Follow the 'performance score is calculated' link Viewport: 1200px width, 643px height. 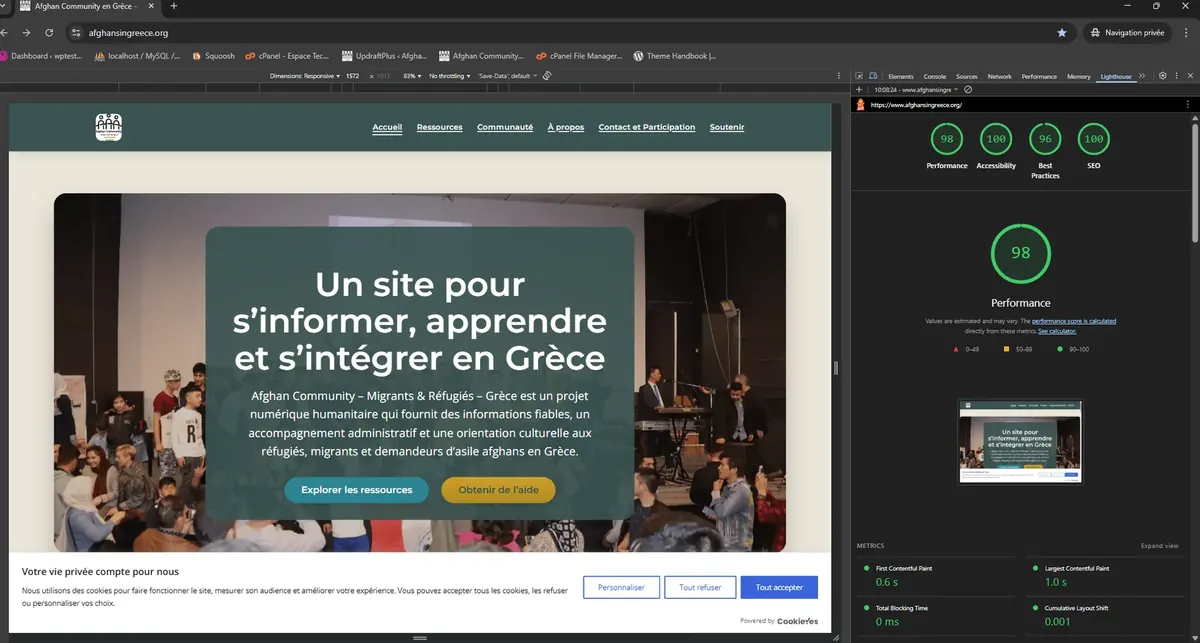point(1074,321)
